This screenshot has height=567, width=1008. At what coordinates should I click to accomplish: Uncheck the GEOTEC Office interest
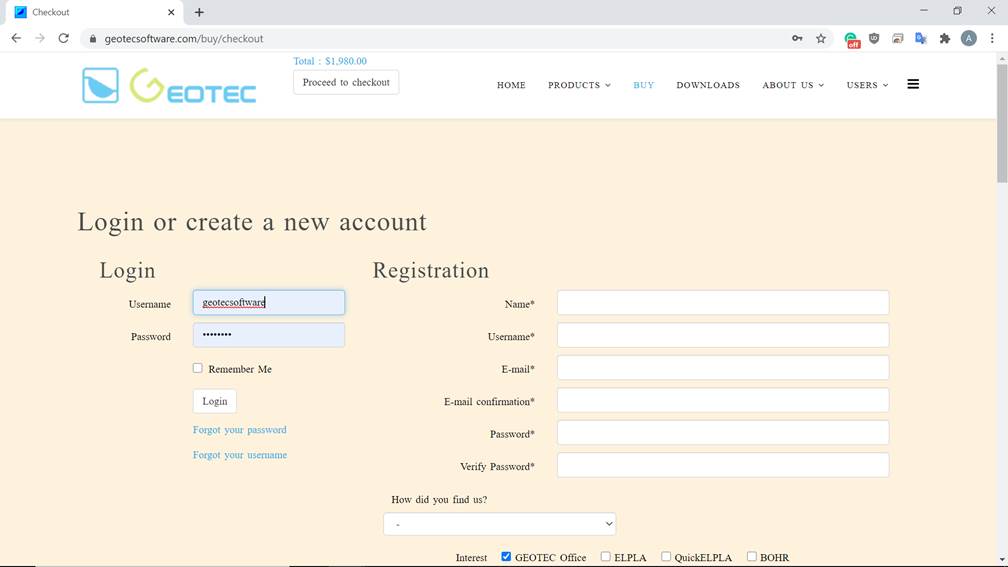tap(506, 557)
